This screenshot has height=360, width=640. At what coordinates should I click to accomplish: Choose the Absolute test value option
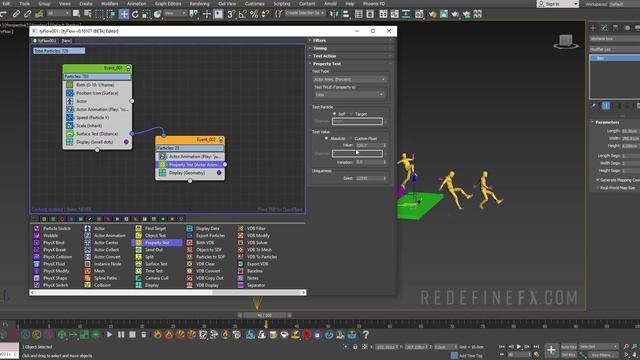[326, 138]
